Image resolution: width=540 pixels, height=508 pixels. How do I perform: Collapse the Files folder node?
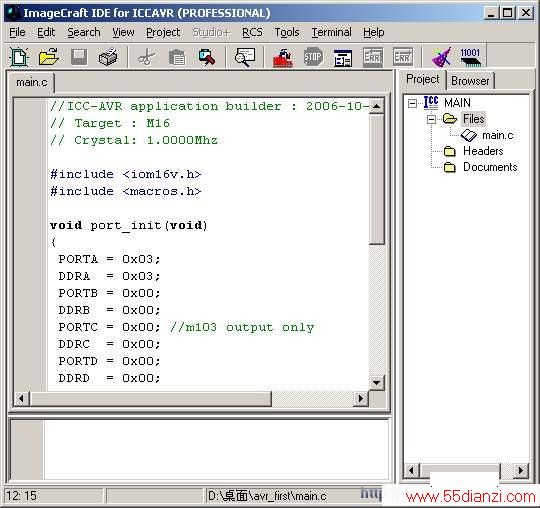pos(432,119)
